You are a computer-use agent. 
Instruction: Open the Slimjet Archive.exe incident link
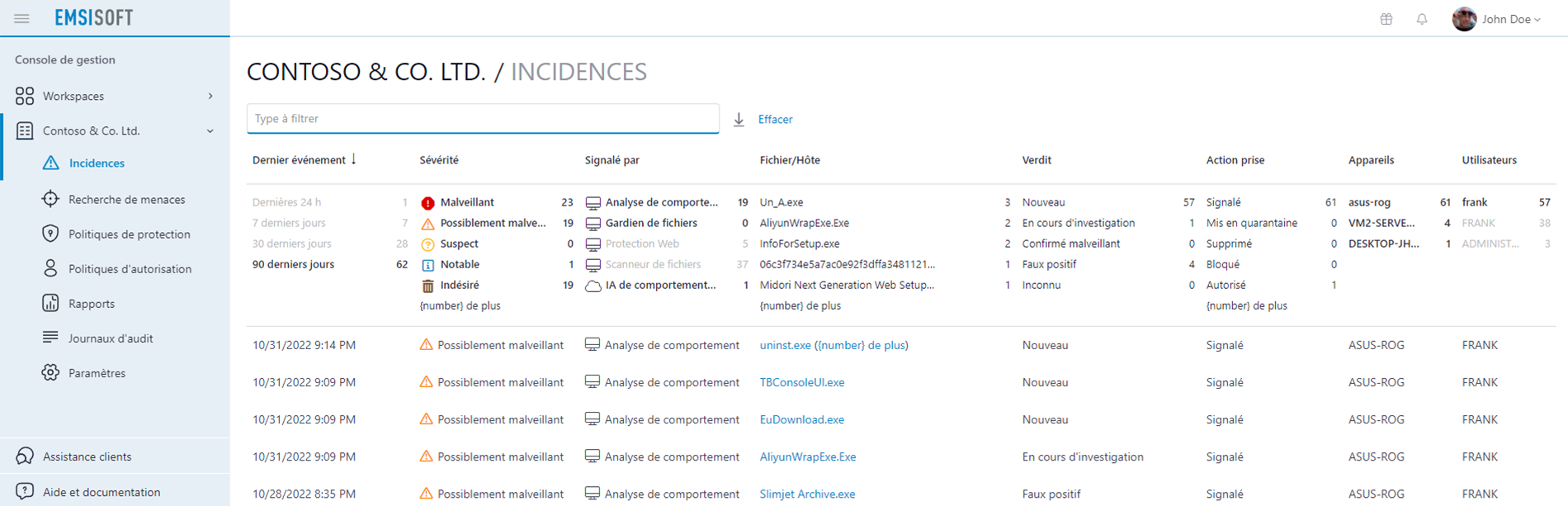(807, 494)
